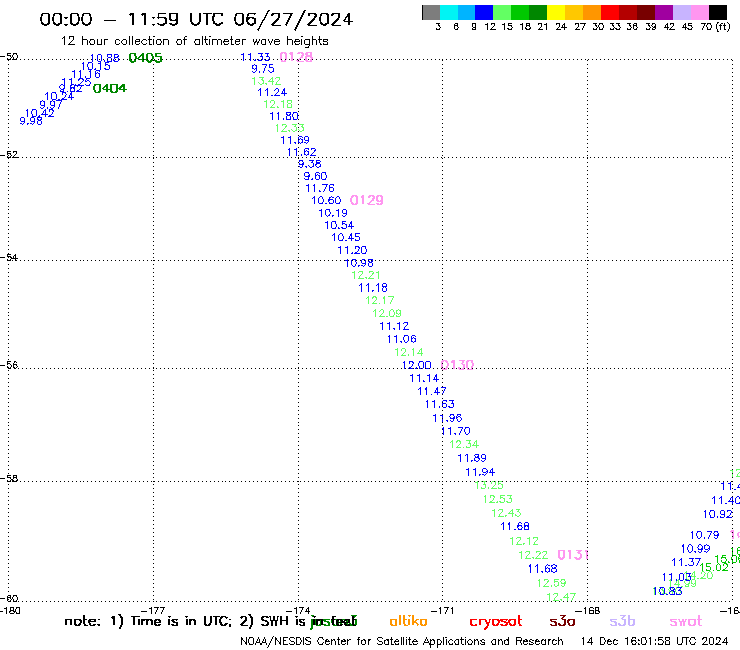Click the wave height value 11.24
This screenshot has width=740, height=650.
click(272, 93)
